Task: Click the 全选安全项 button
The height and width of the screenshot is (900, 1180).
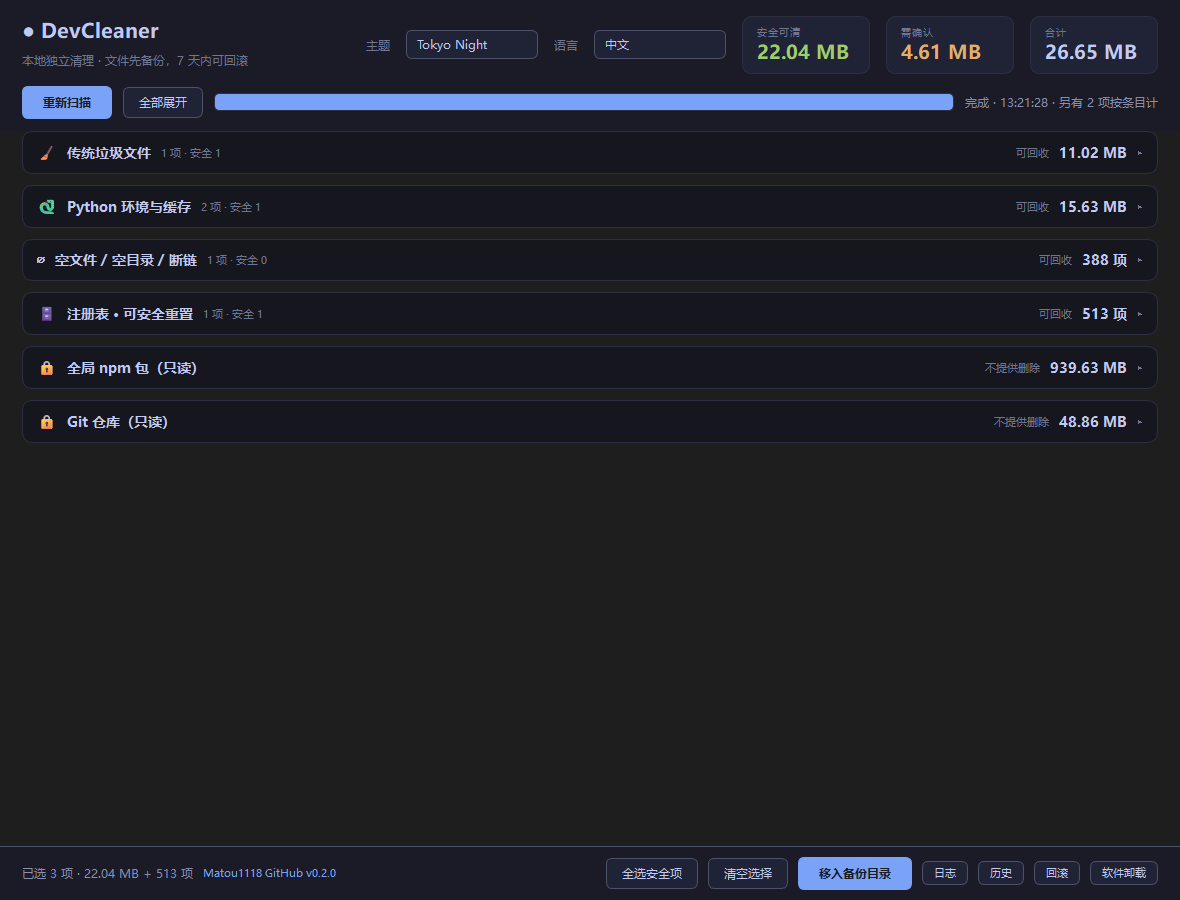Action: pyautogui.click(x=652, y=874)
